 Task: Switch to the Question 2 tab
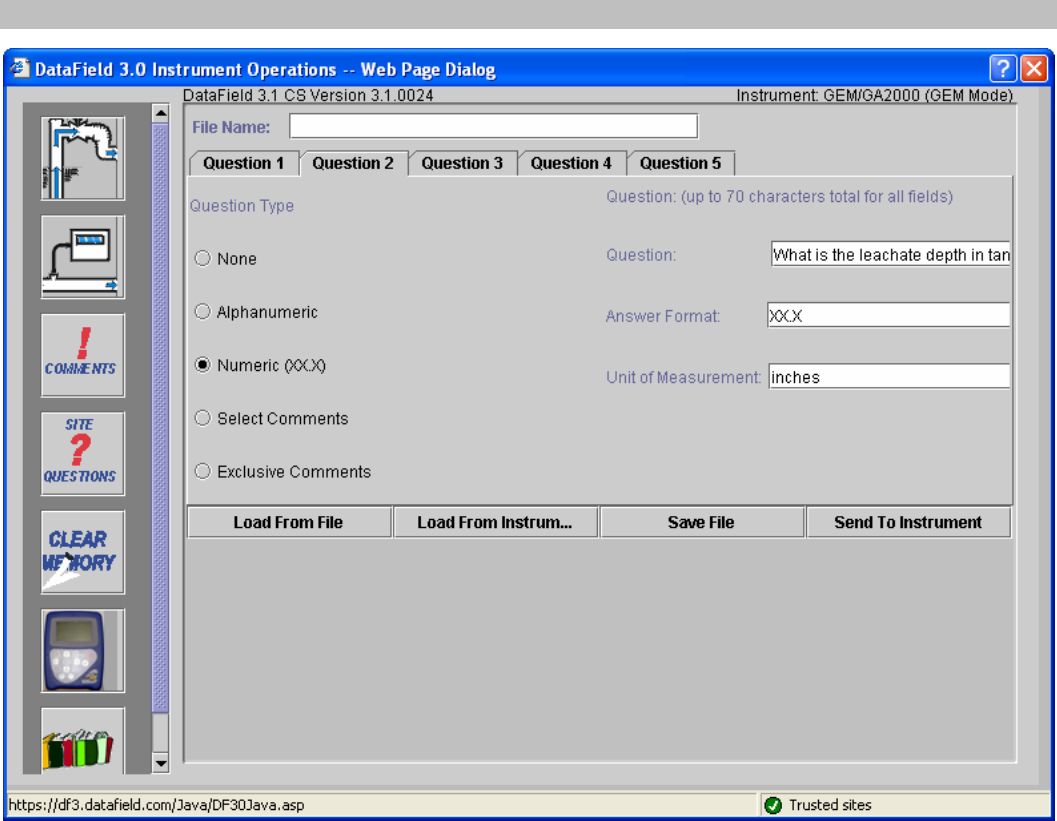(x=353, y=163)
